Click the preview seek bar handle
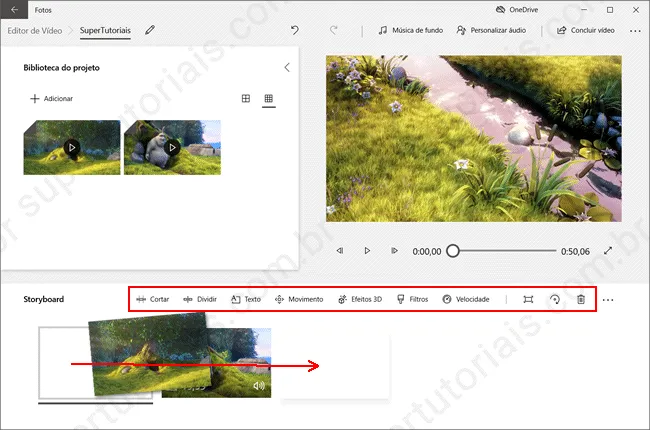 click(x=453, y=251)
